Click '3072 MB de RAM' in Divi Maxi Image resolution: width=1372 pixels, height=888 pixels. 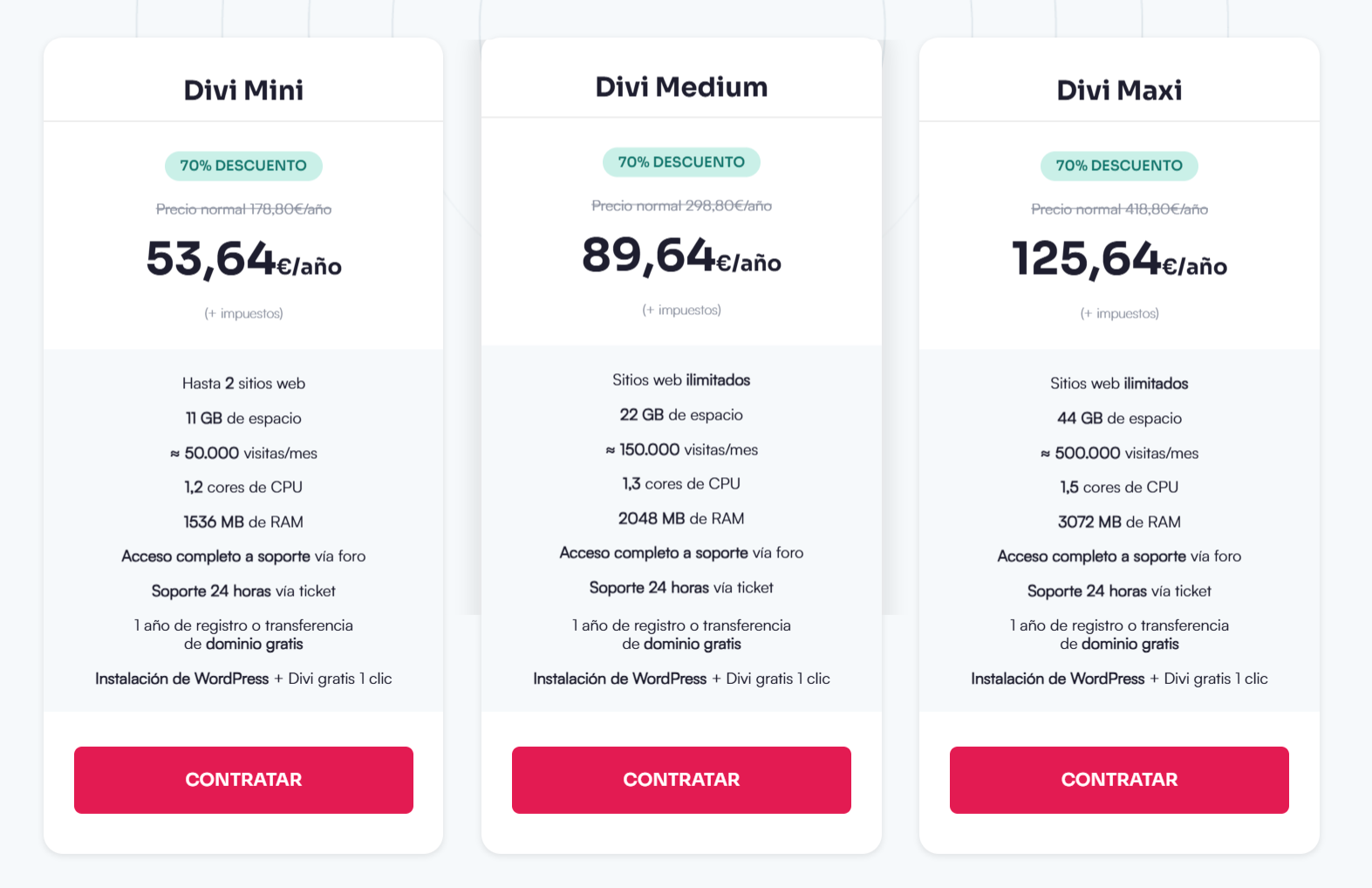tap(1119, 523)
